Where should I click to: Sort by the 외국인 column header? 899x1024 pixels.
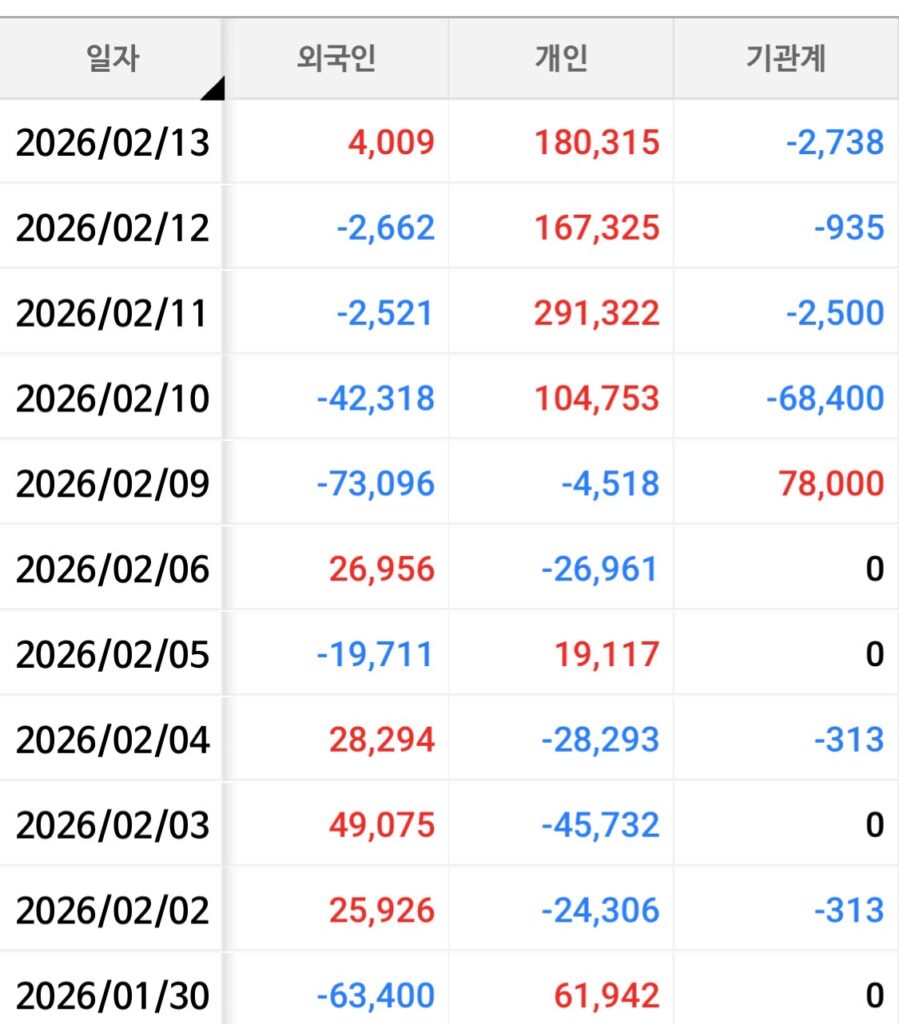pyautogui.click(x=335, y=58)
